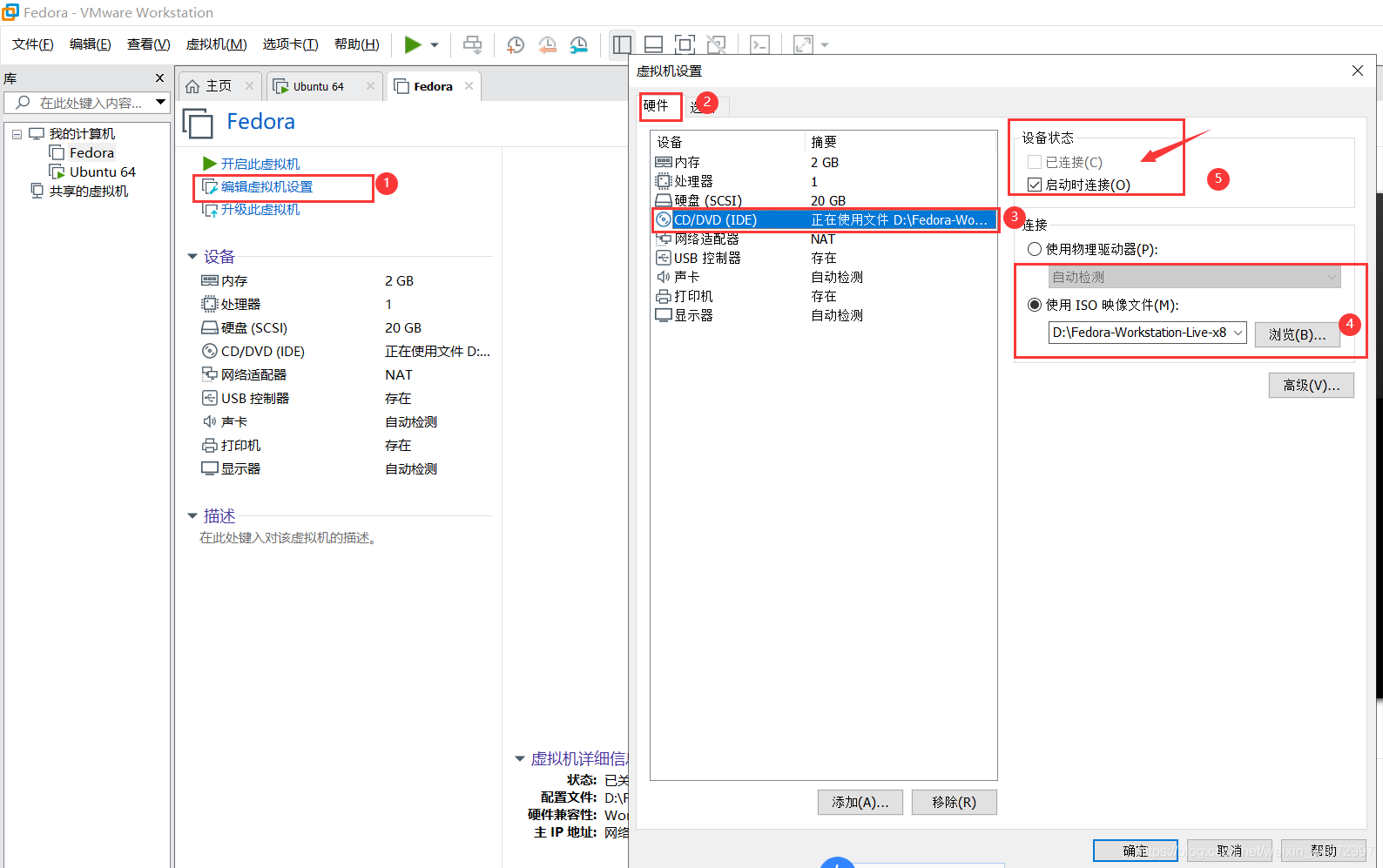The image size is (1383, 868).
Task: Click the 添加(A)... button
Action: point(860,802)
